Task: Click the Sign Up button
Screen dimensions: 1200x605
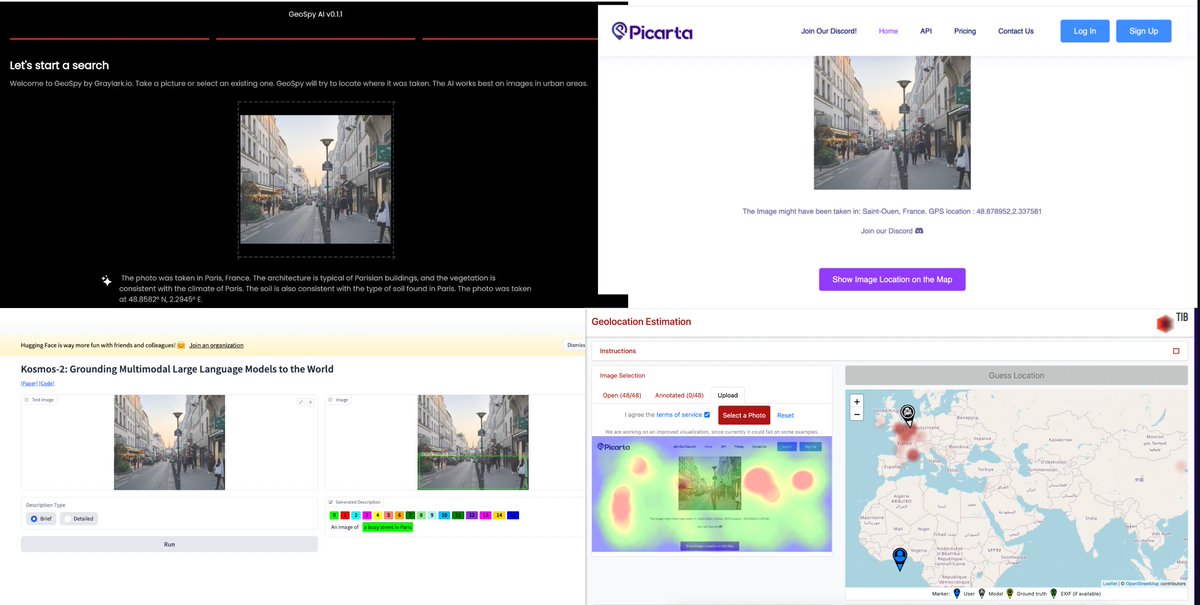Action: click(1144, 31)
